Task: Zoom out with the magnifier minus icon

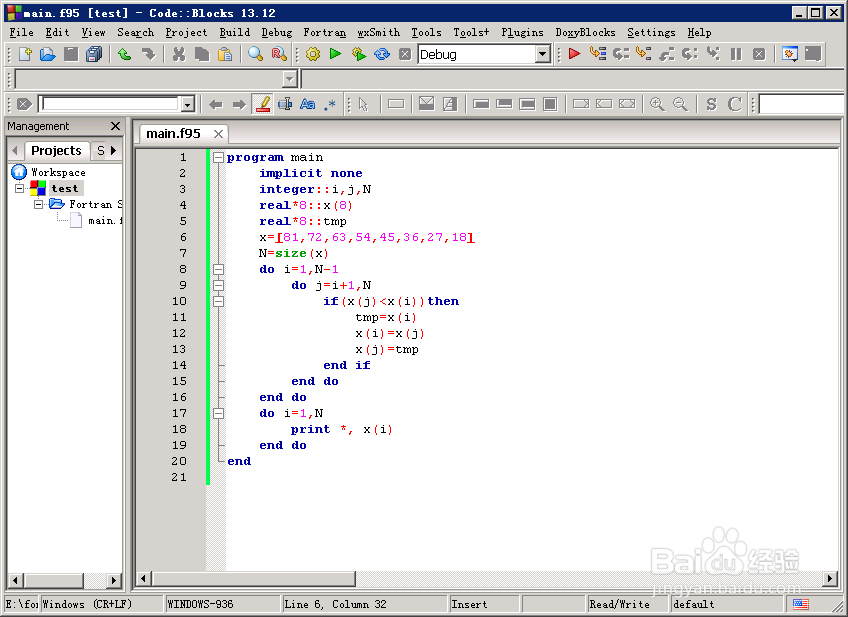Action: coord(680,104)
